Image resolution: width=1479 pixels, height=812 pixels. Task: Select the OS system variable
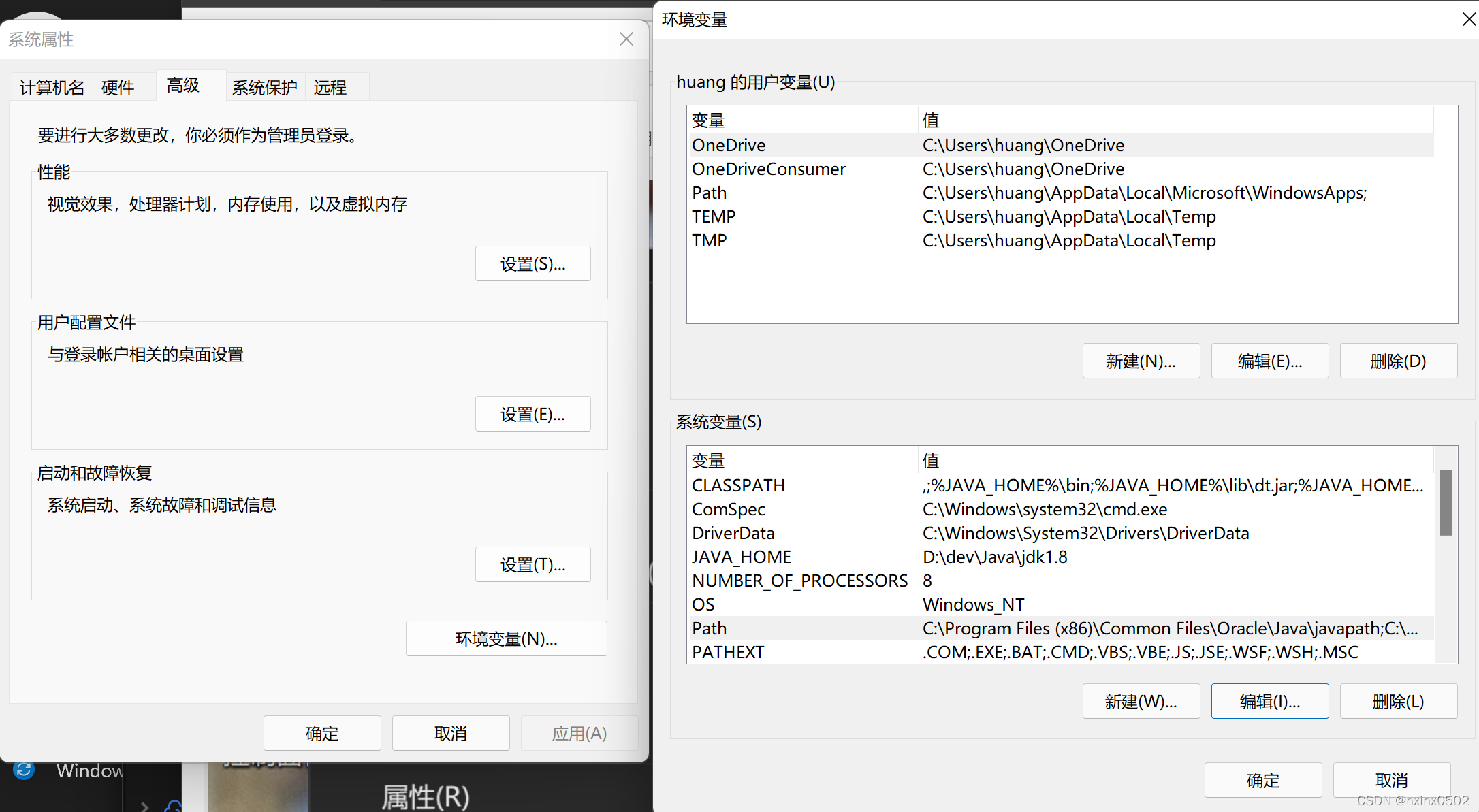1061,604
